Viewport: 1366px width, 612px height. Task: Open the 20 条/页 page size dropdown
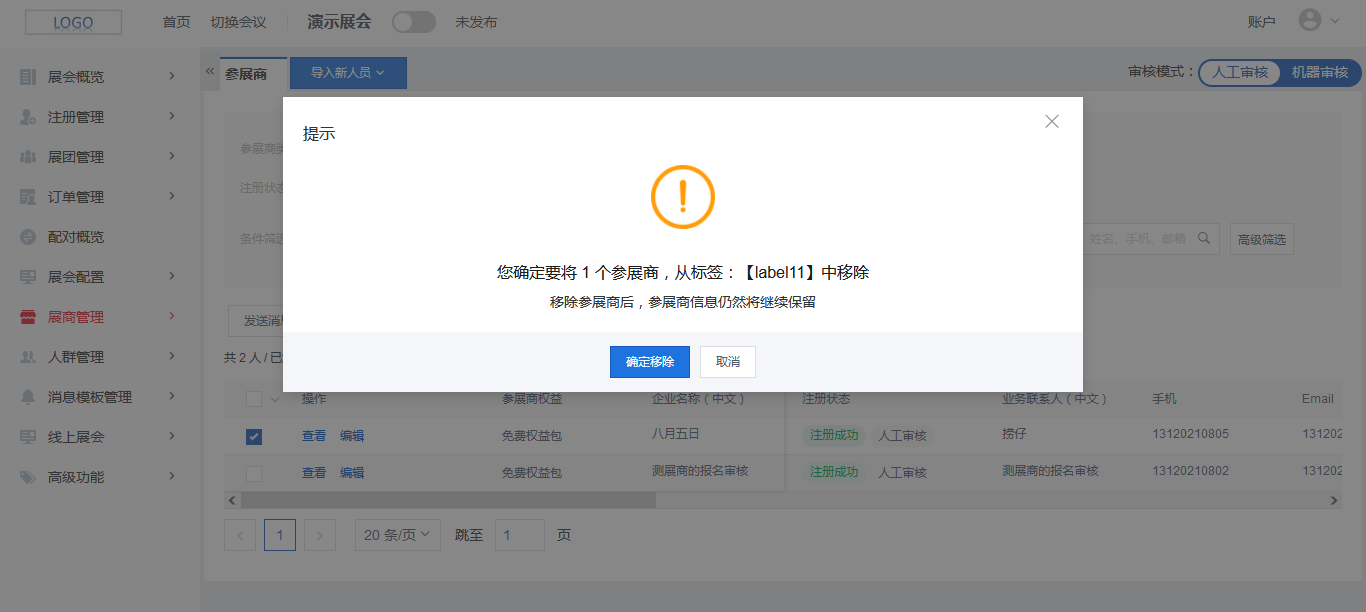397,535
